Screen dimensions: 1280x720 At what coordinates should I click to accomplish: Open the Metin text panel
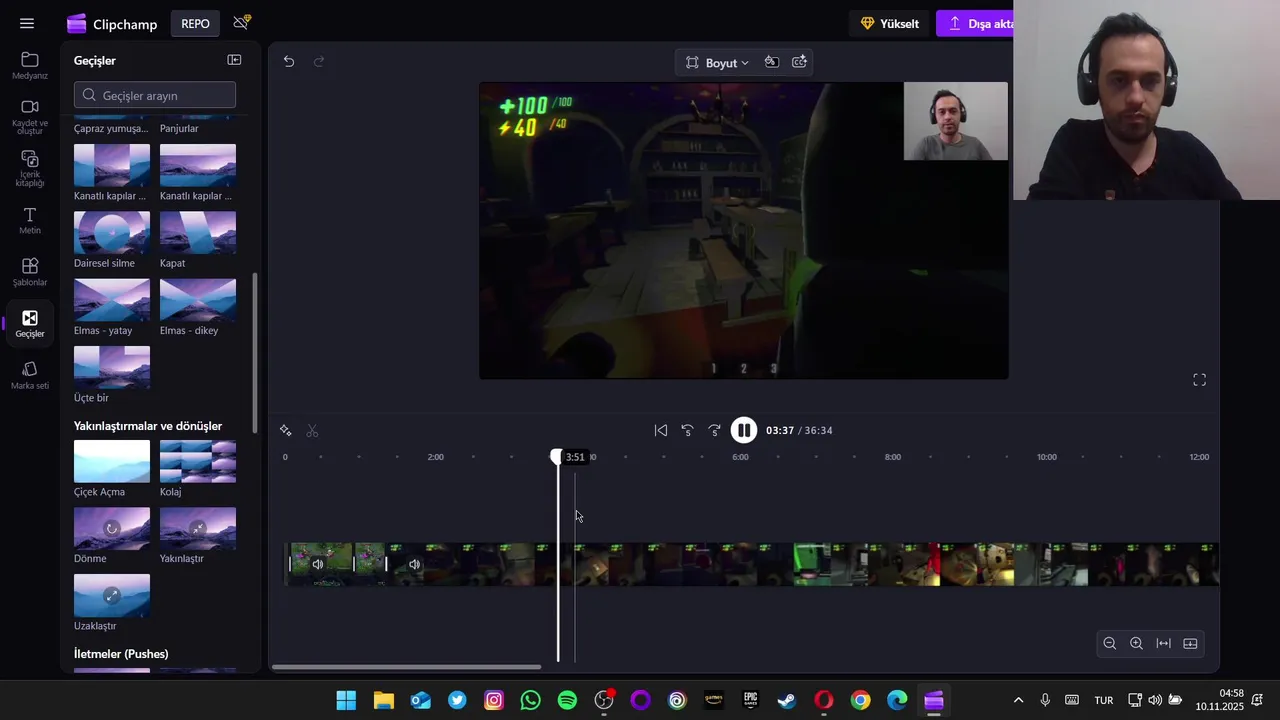coord(30,221)
